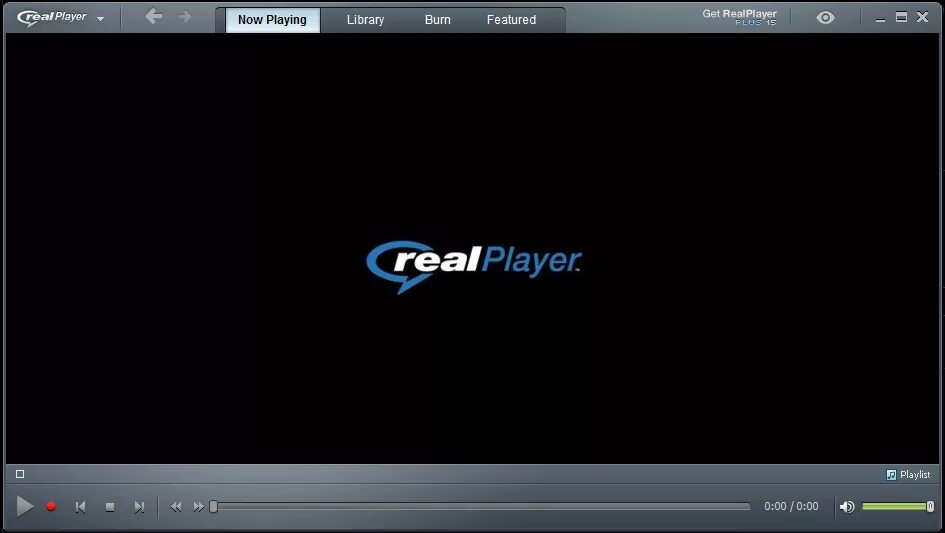The width and height of the screenshot is (945, 533).
Task: Mute audio with the speaker icon
Action: click(x=847, y=506)
